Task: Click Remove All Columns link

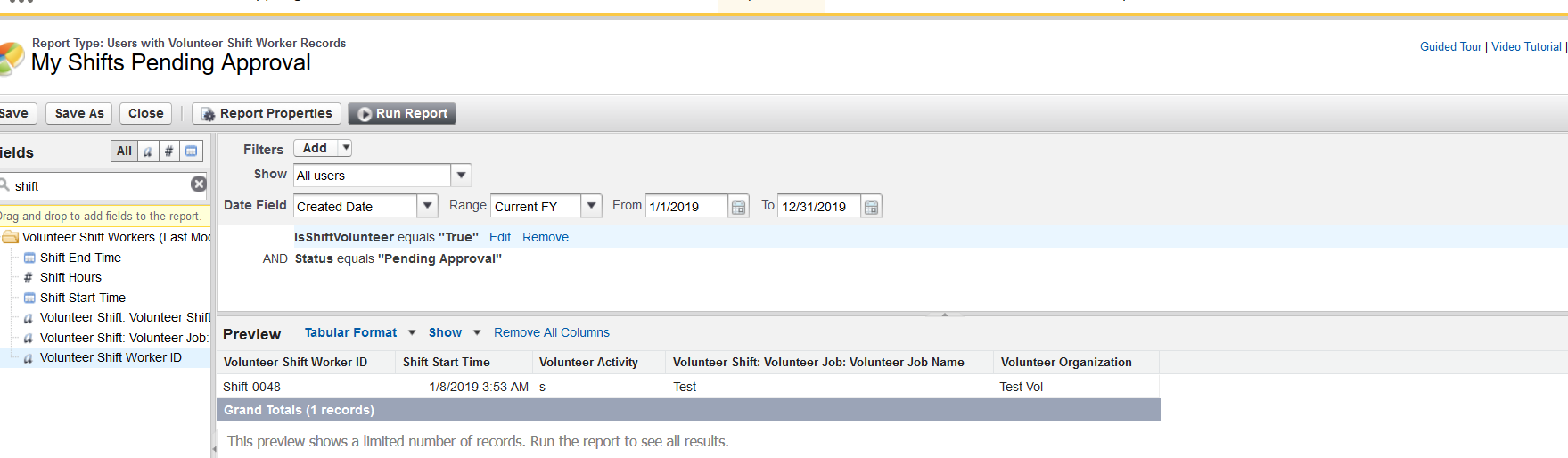Action: pos(552,332)
